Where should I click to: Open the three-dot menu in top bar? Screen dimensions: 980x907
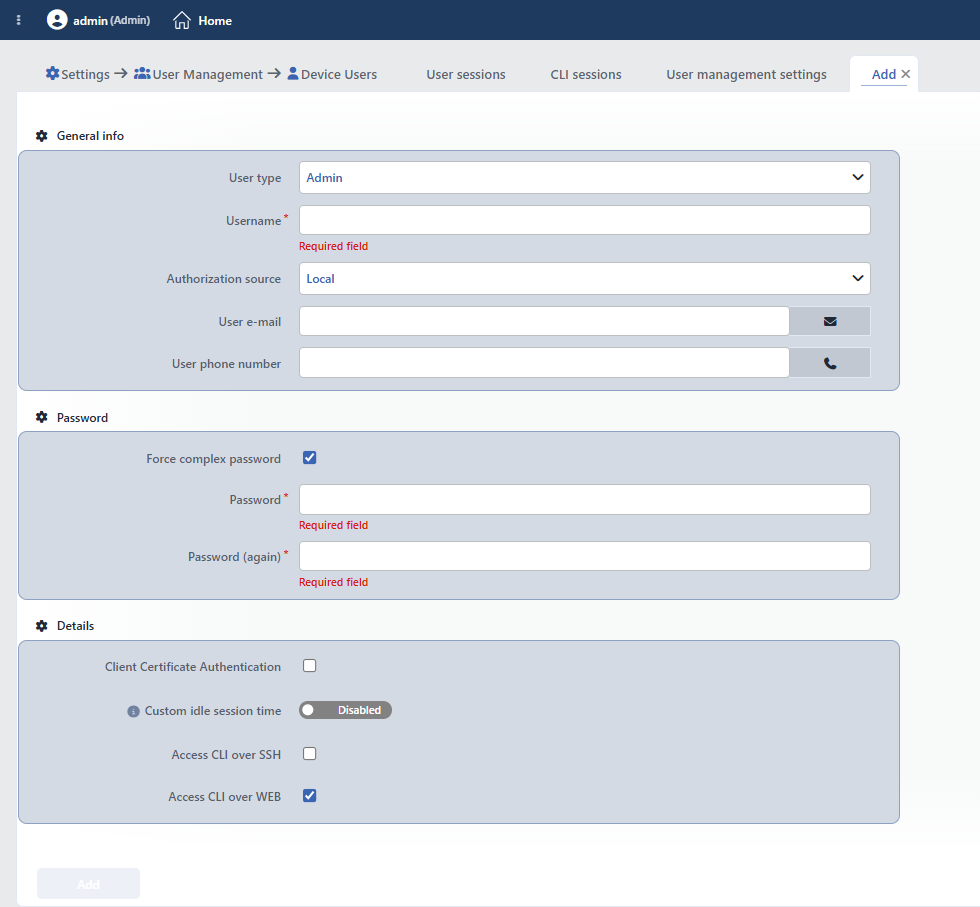pos(19,20)
